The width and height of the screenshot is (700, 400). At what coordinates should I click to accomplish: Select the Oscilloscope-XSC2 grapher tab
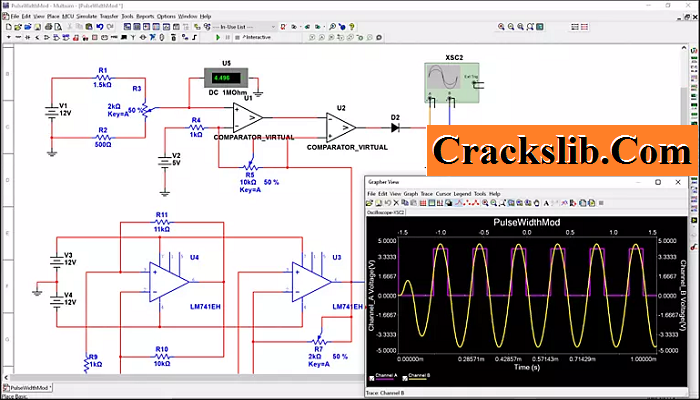(x=386, y=212)
